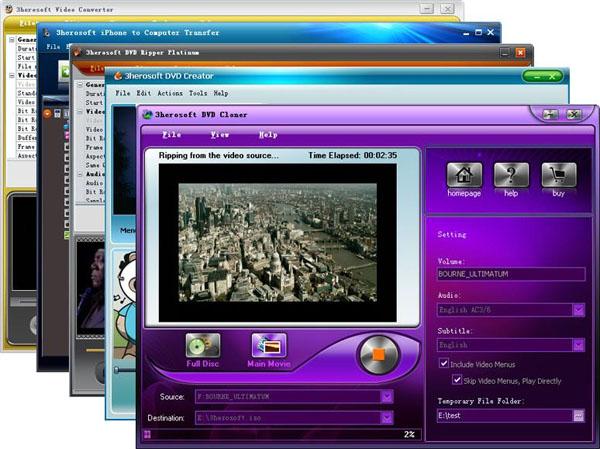Close the DVD Cloner window
600x449 pixels.
[573, 114]
